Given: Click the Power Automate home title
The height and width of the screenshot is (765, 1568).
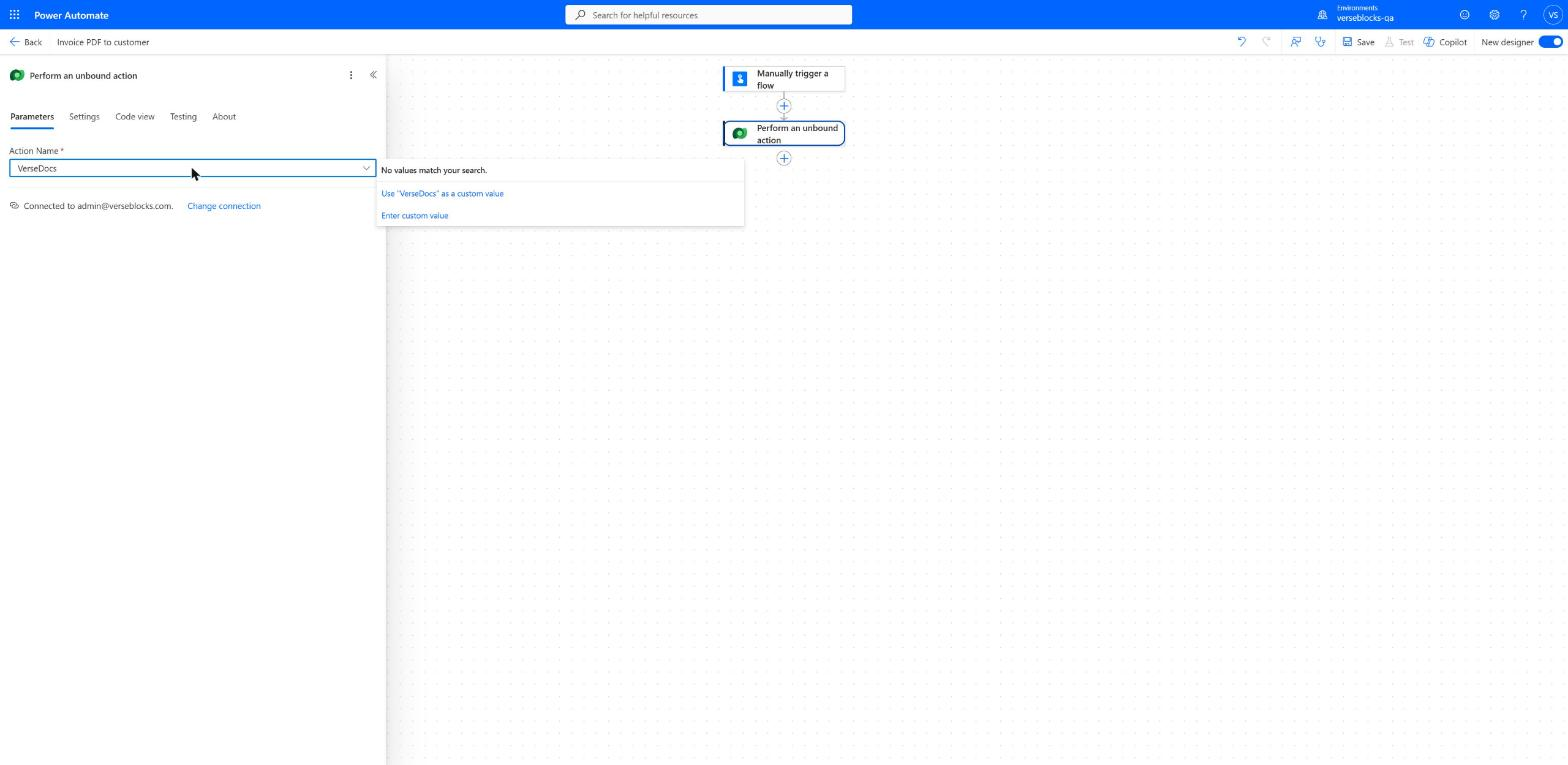Looking at the screenshot, I should 71,15.
